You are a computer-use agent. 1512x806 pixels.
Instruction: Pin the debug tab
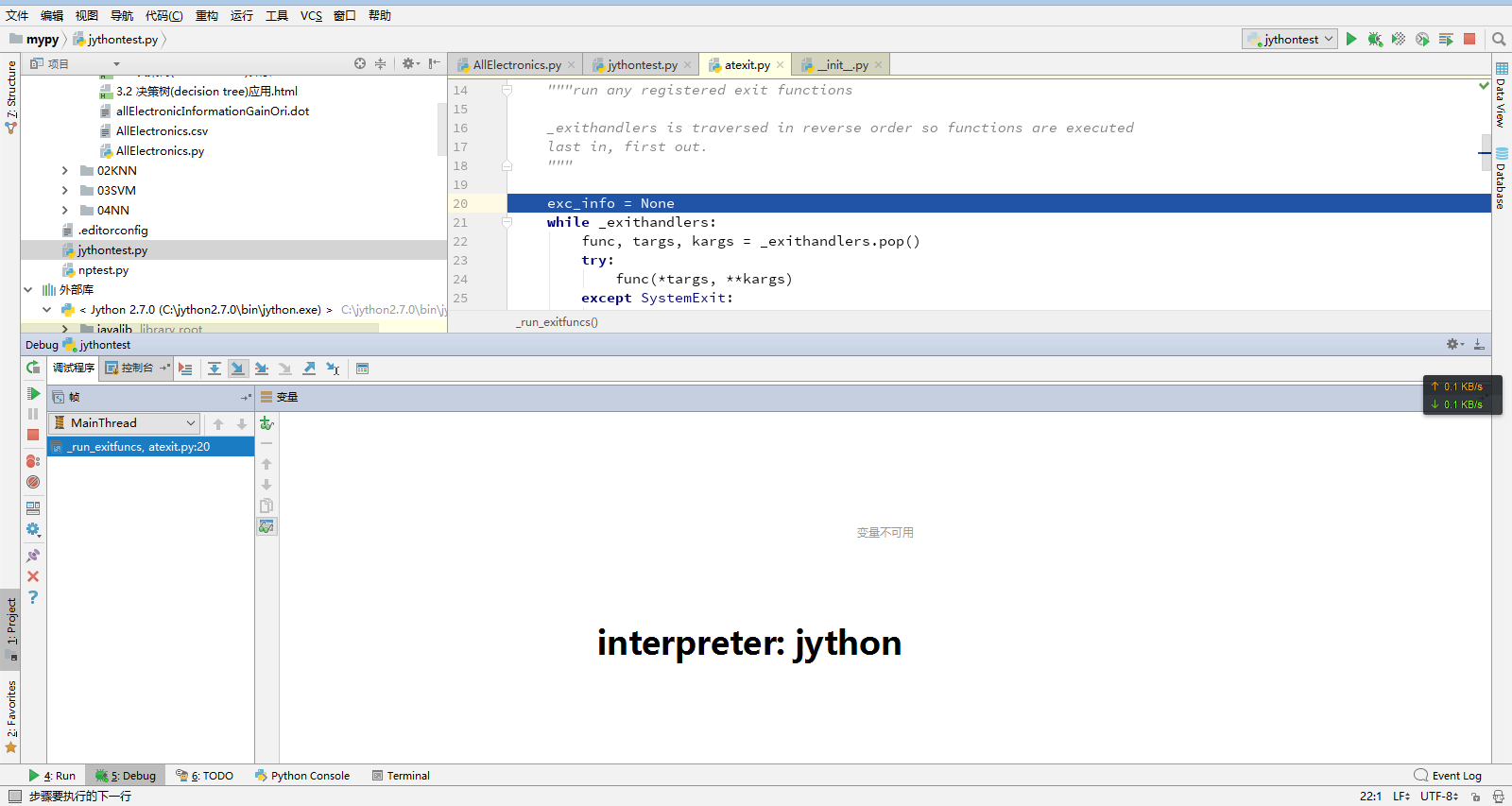point(33,556)
